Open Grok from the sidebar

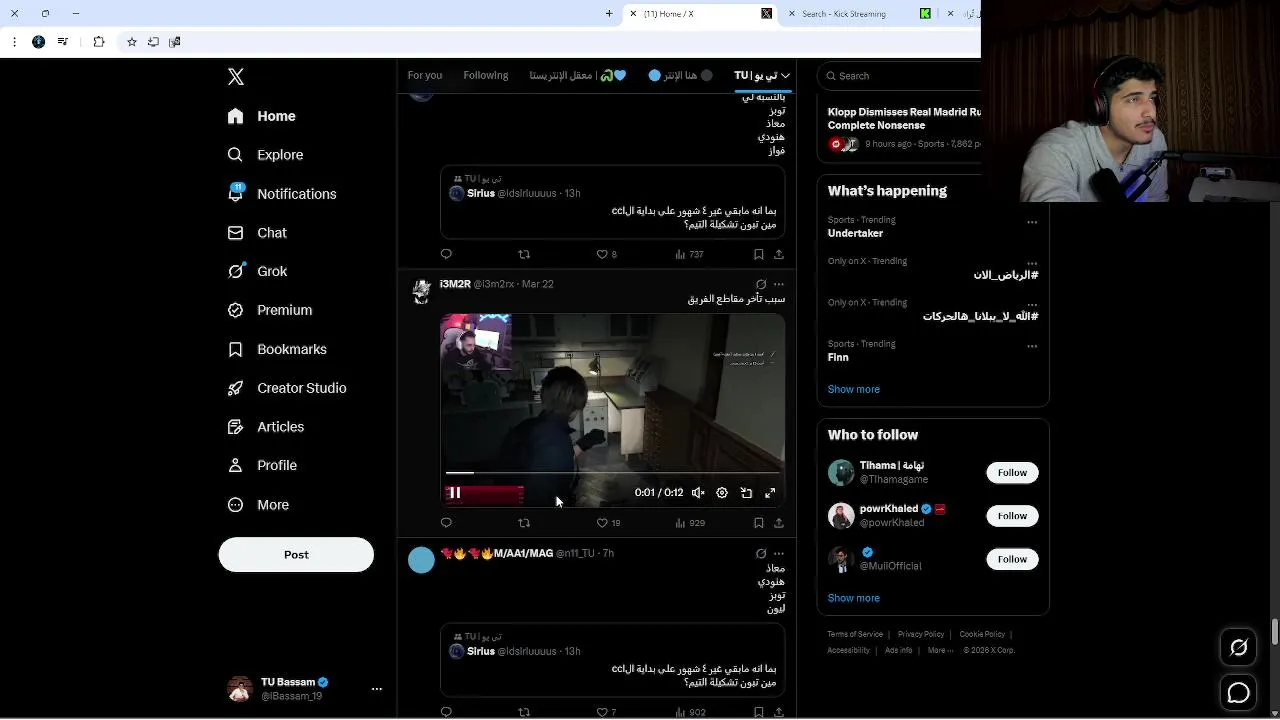(257, 271)
